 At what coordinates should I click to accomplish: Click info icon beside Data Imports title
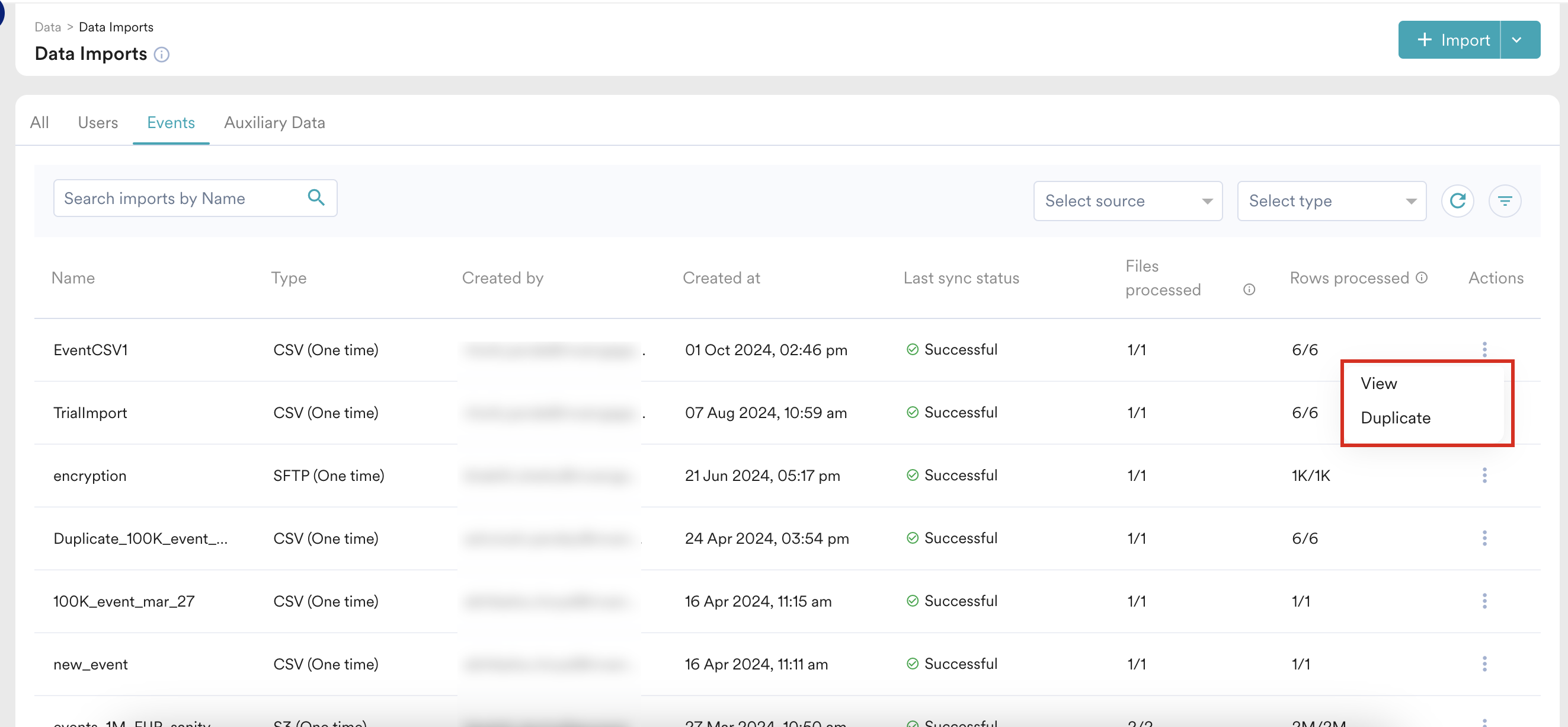pos(161,54)
